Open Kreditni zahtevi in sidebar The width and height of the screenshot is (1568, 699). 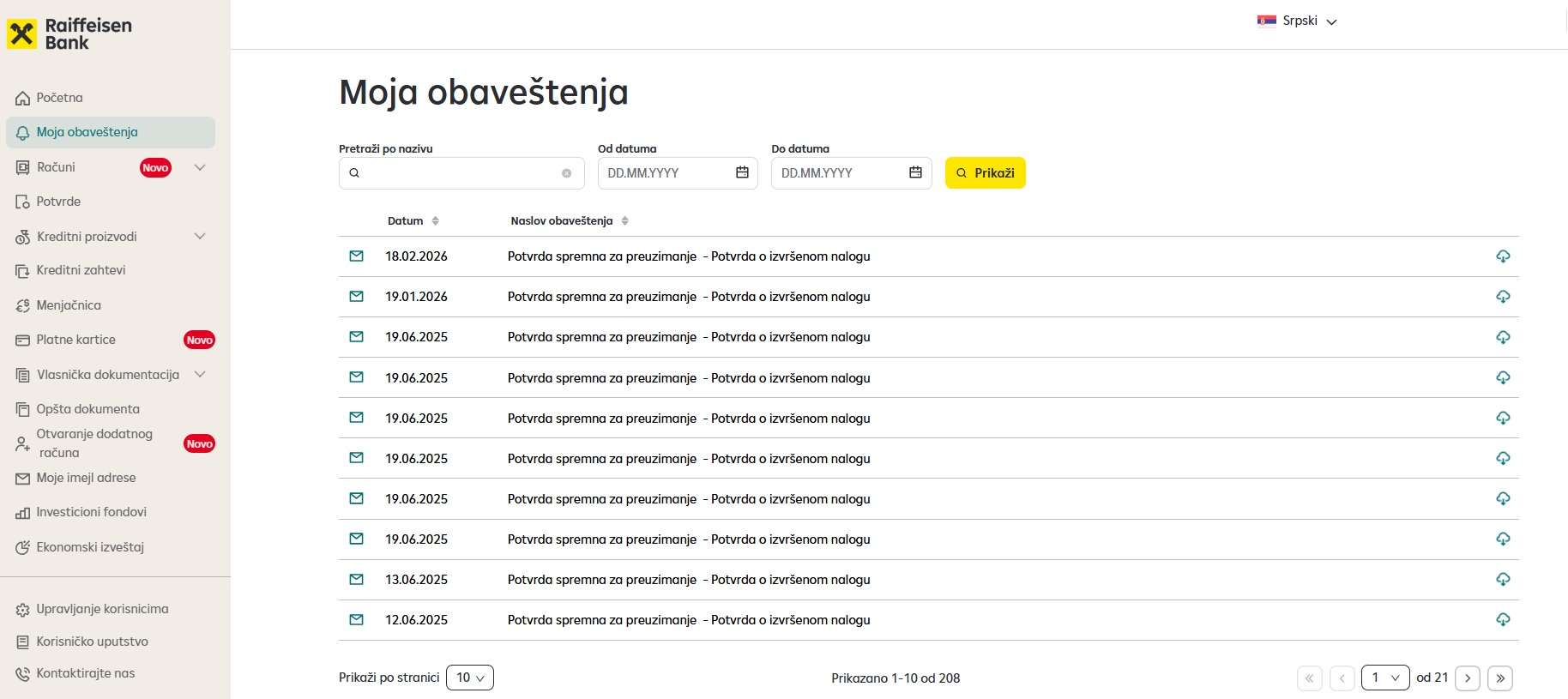70,270
